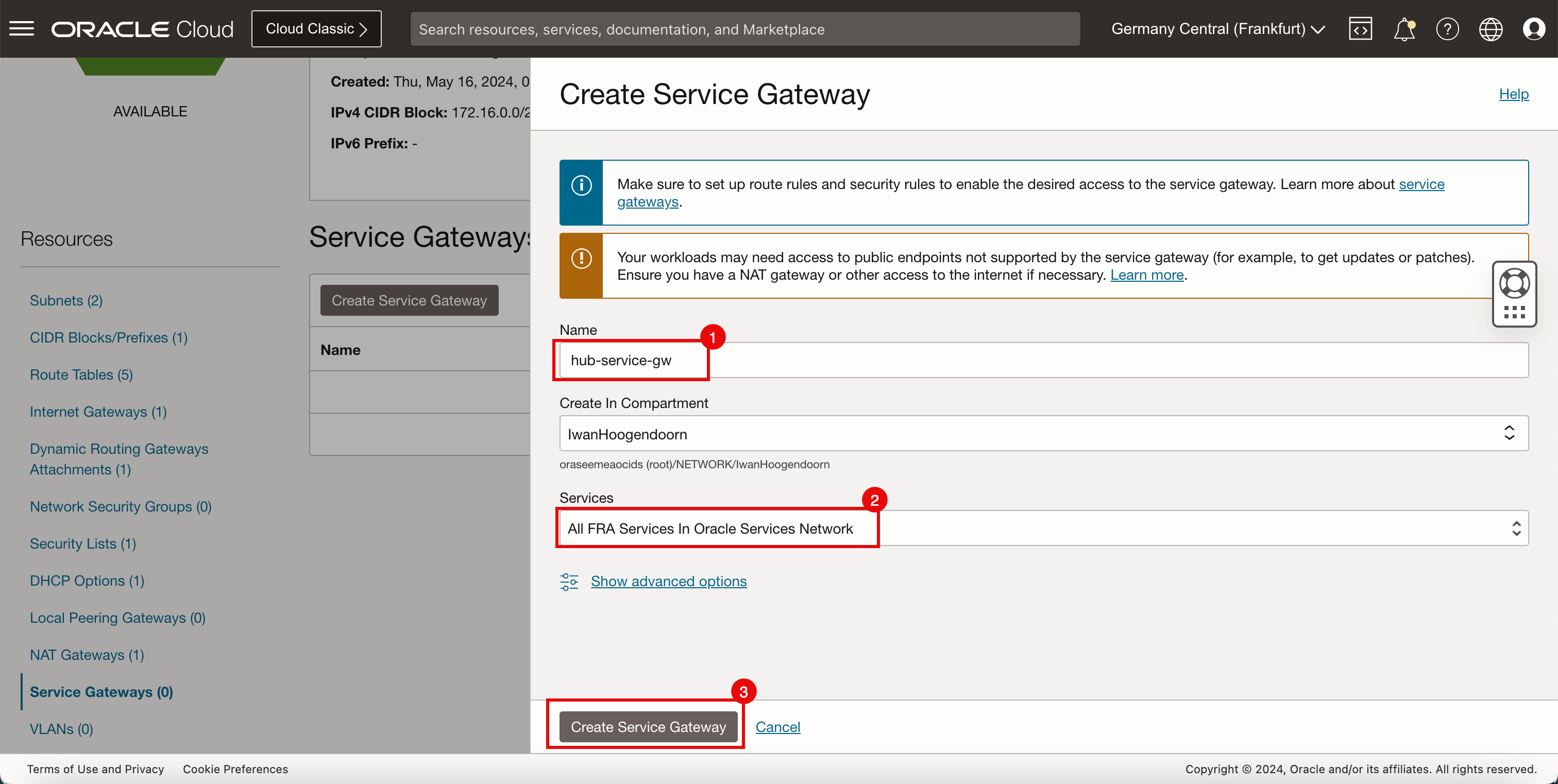
Task: Click the help question mark icon
Action: [x=1447, y=29]
